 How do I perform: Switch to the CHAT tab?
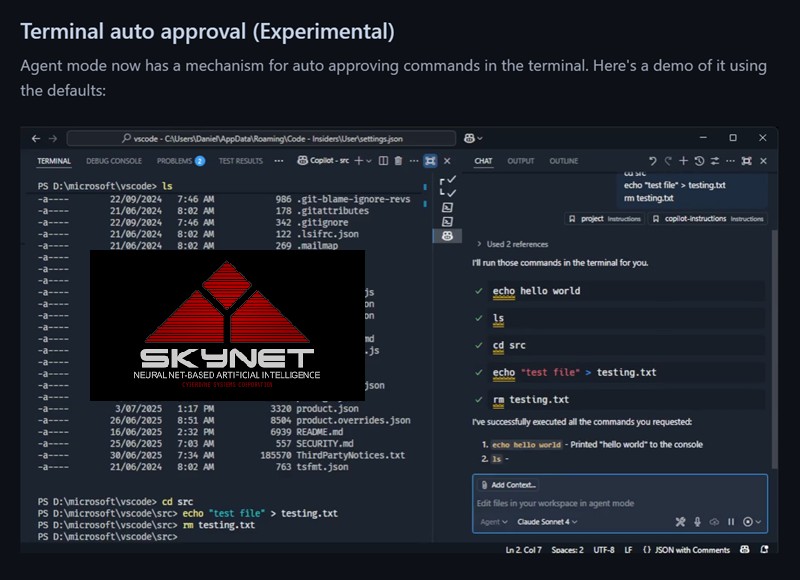point(483,161)
